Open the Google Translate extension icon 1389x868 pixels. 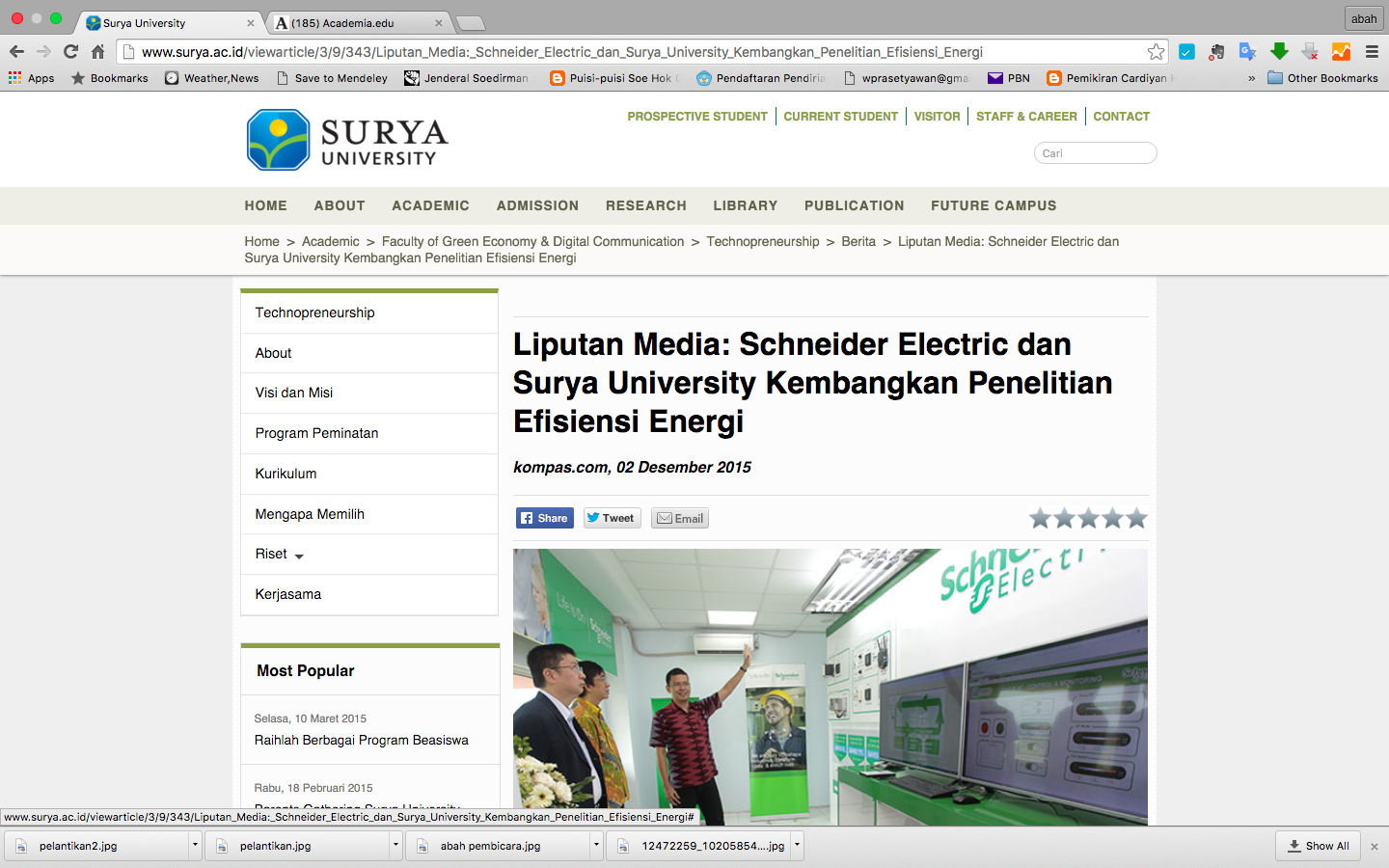[1247, 52]
